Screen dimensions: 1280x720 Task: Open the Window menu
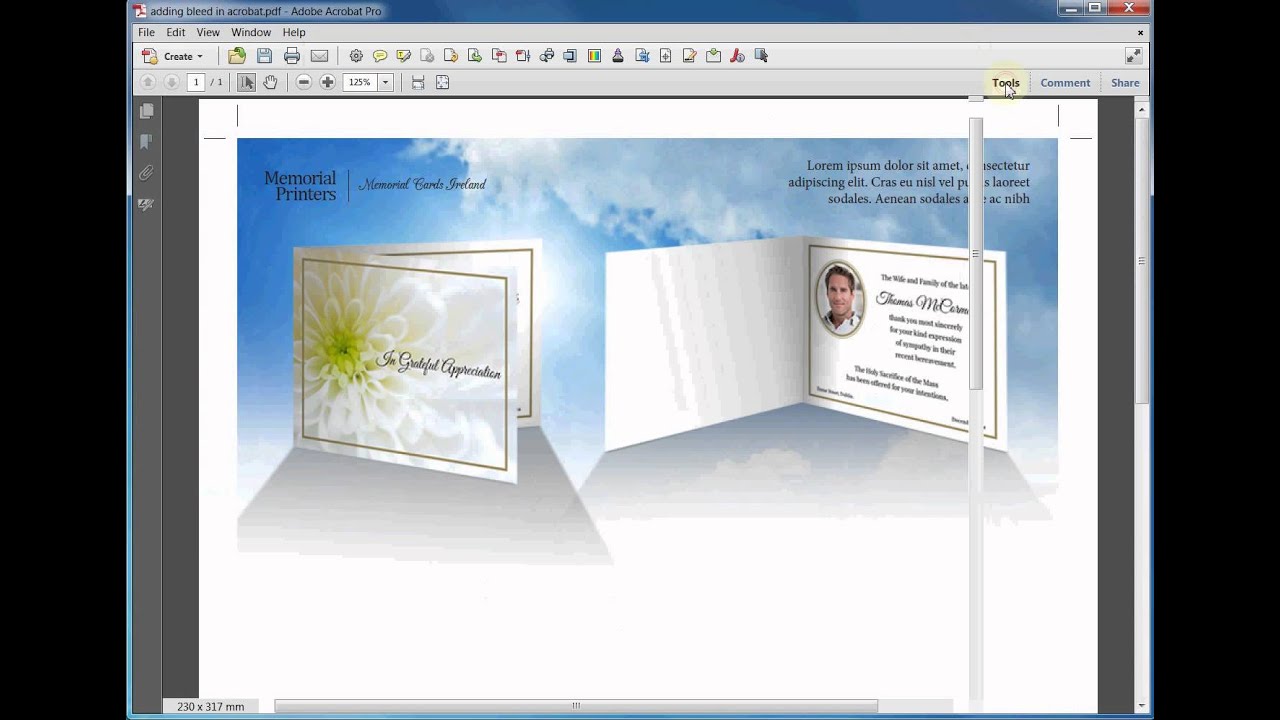tap(251, 32)
